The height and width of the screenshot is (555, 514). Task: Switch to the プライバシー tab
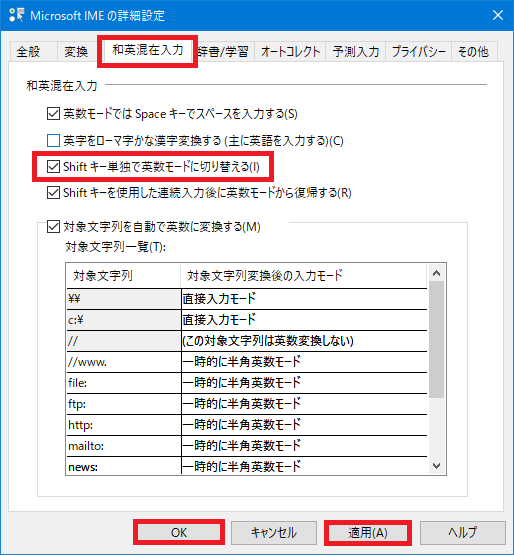418,52
